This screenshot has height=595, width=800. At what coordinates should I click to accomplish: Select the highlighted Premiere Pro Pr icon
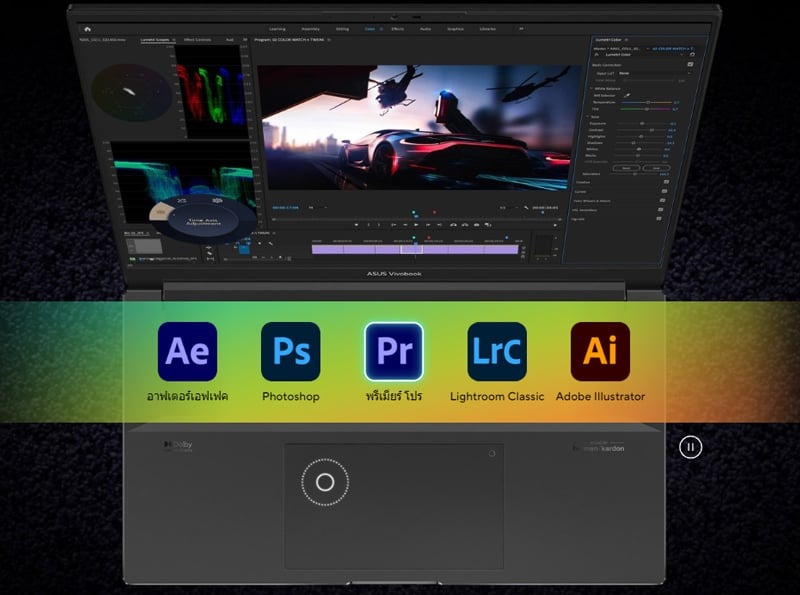coord(394,351)
